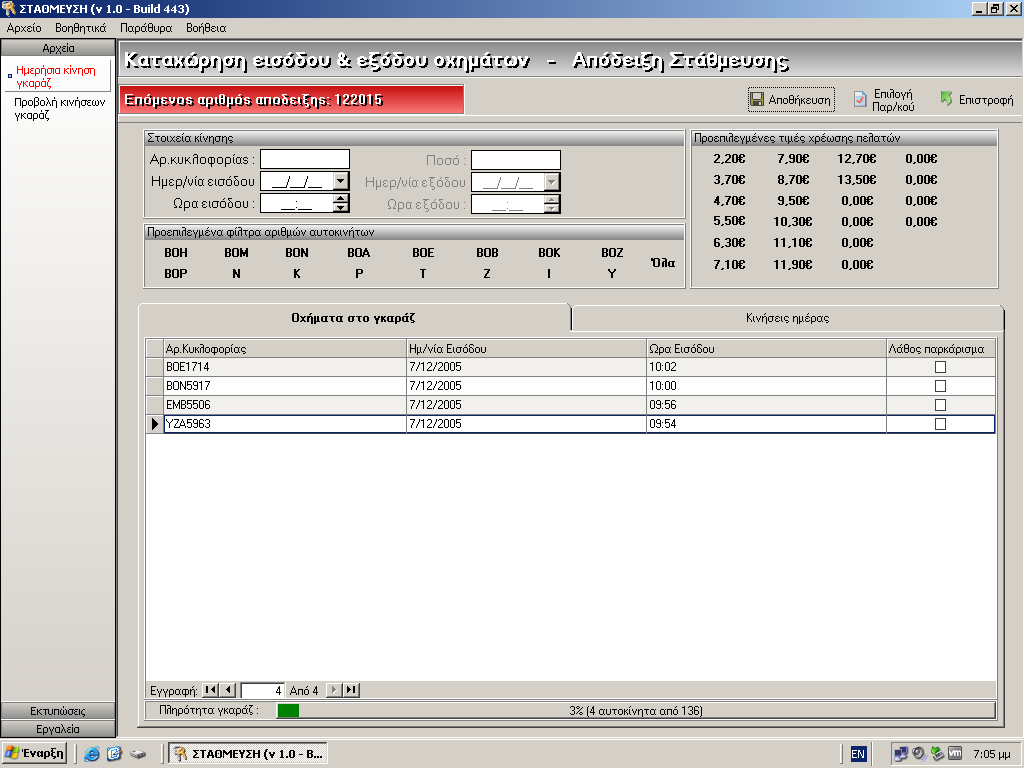
Task: Select Προβολή κινήσεων γκαράζ in sidebar
Action: pyautogui.click(x=59, y=108)
